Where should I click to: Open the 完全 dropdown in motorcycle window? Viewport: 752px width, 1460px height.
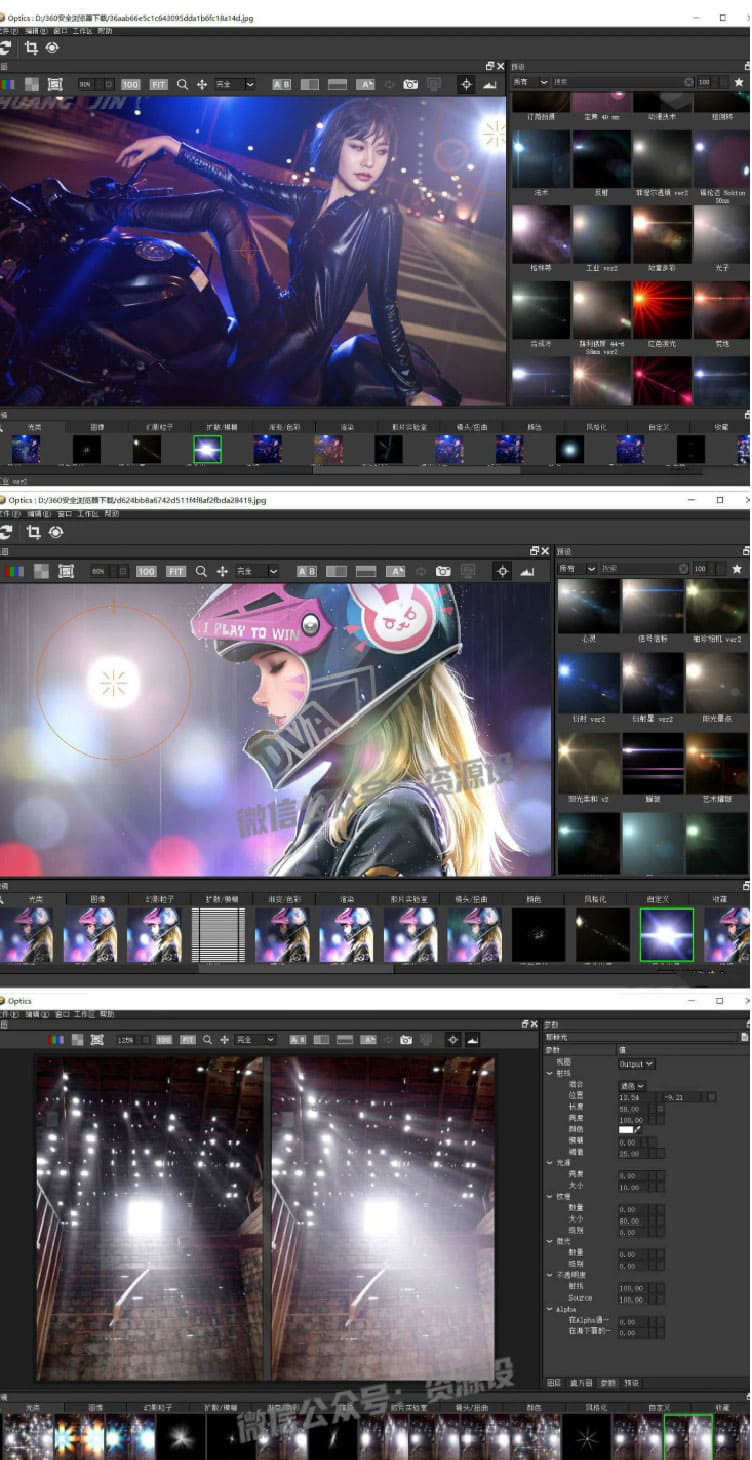[235, 85]
